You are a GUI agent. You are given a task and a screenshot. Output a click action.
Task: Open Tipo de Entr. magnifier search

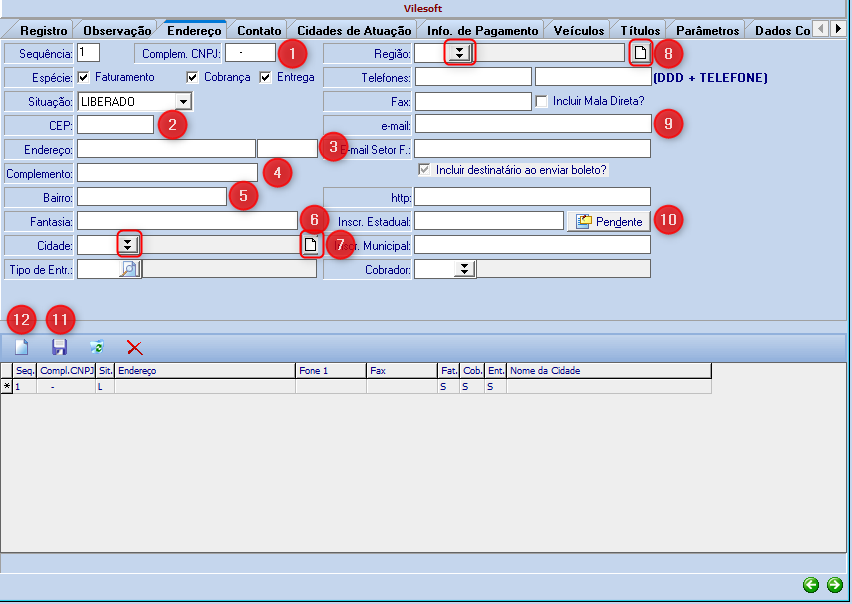point(130,268)
